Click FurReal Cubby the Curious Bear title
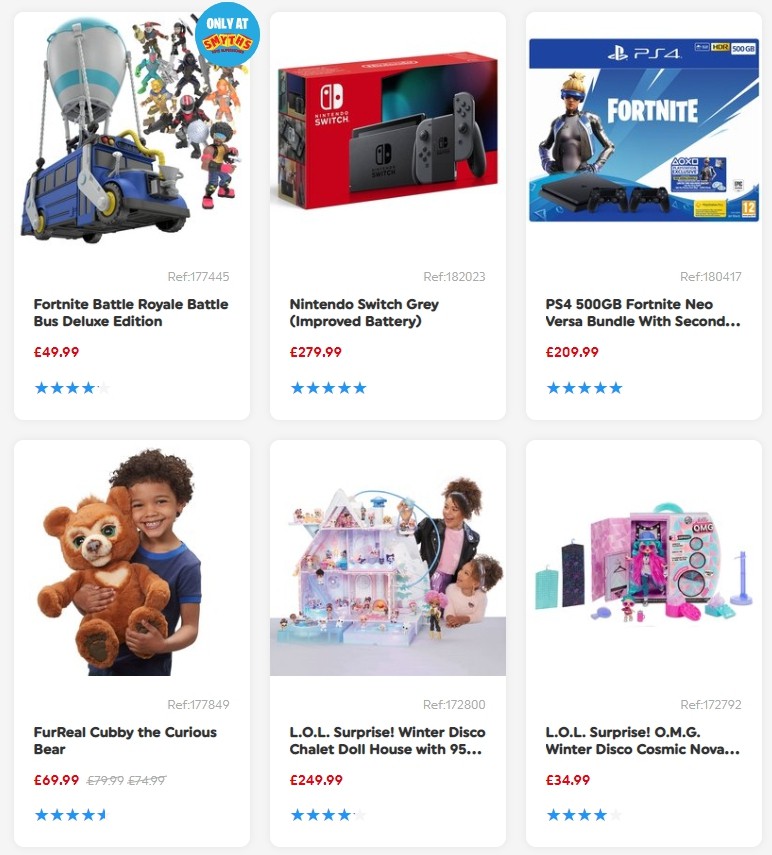772x855 pixels. click(125, 740)
